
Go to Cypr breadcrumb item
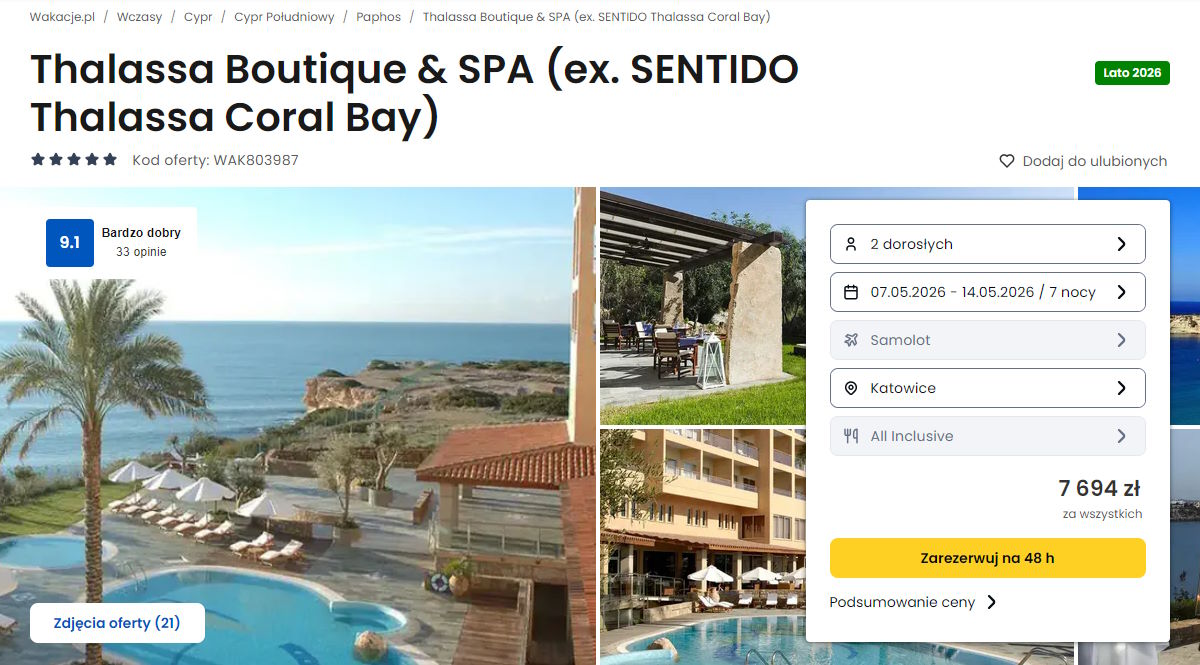click(x=198, y=17)
